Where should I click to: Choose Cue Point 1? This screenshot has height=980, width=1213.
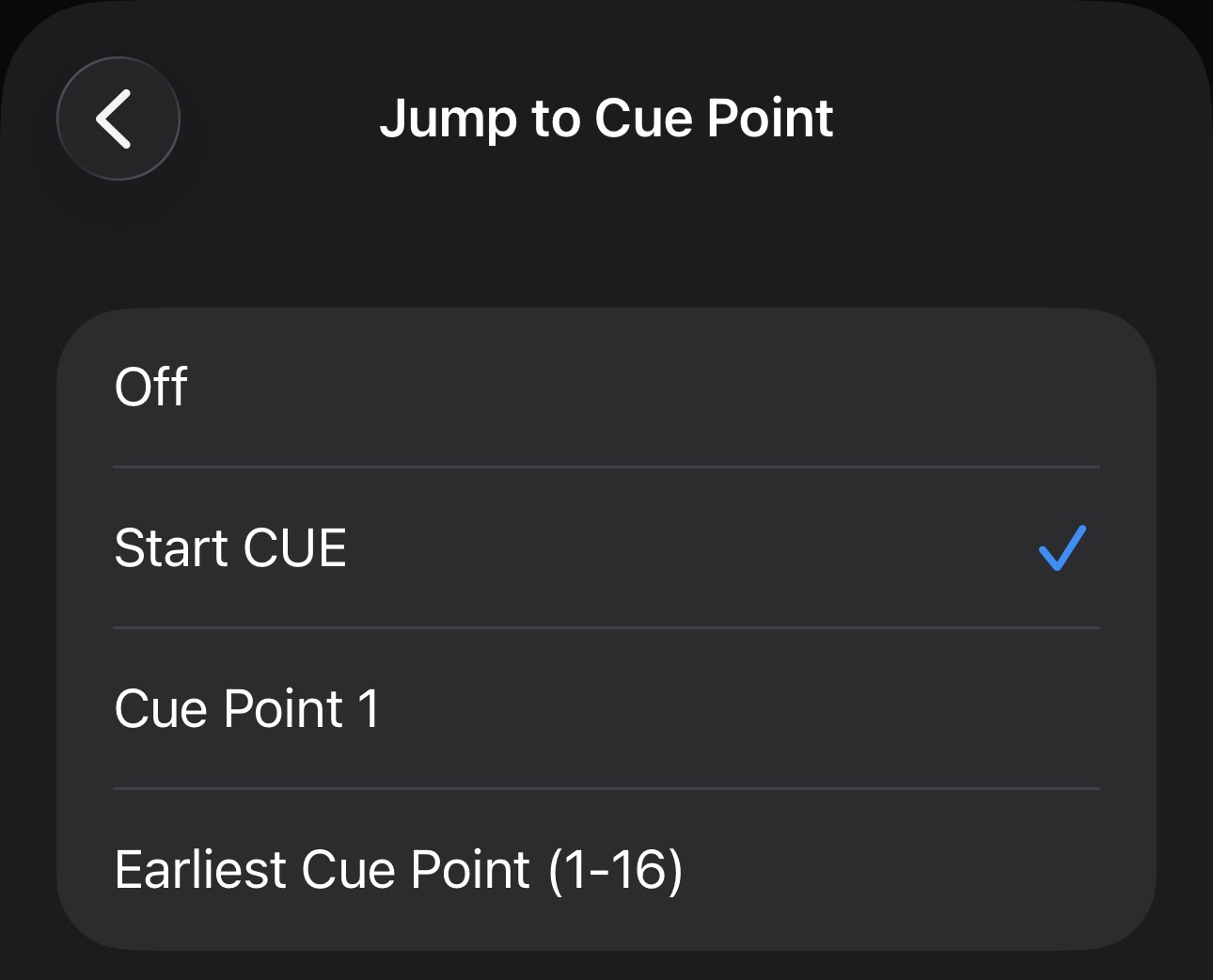[606, 708]
